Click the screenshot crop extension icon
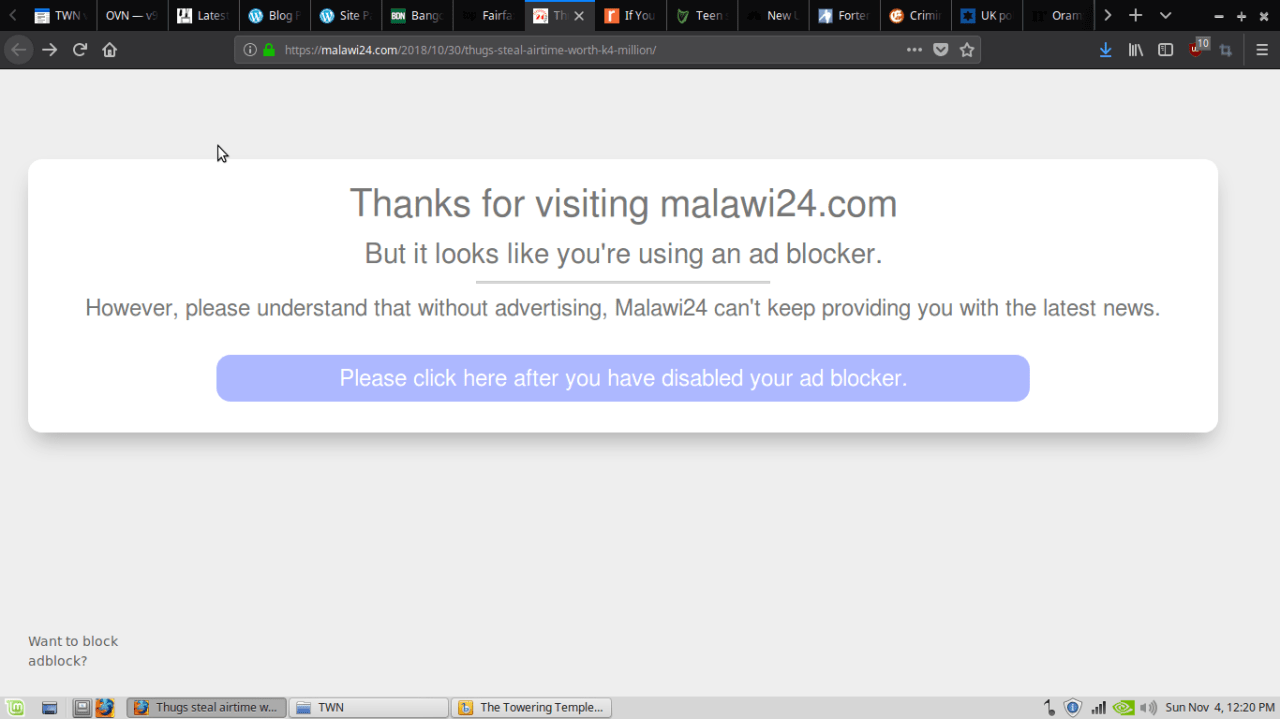 [x=1226, y=50]
